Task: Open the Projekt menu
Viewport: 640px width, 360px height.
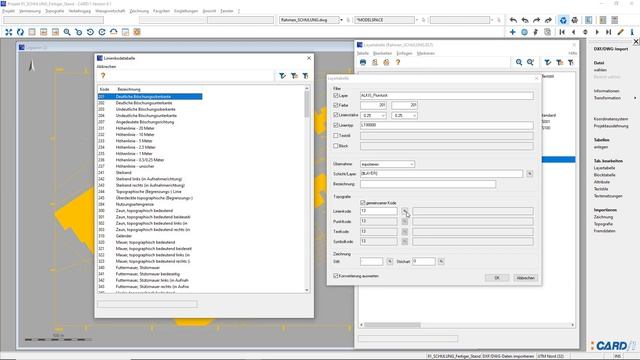Action: coord(9,11)
